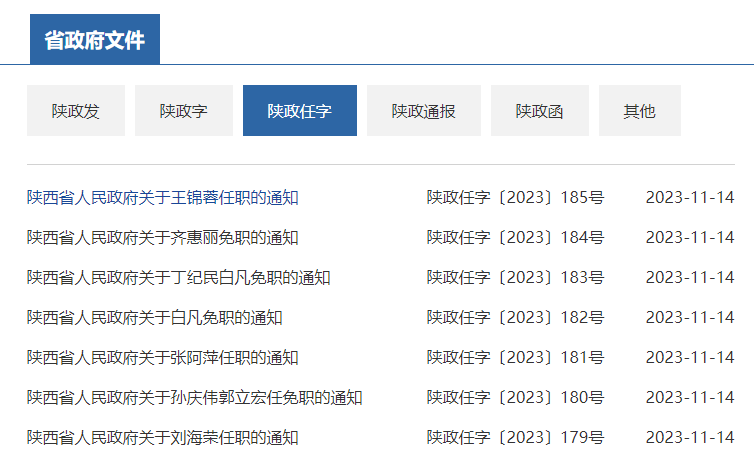Click document number 陕政任字〔2023〕183号
This screenshot has width=754, height=455.
(515, 277)
